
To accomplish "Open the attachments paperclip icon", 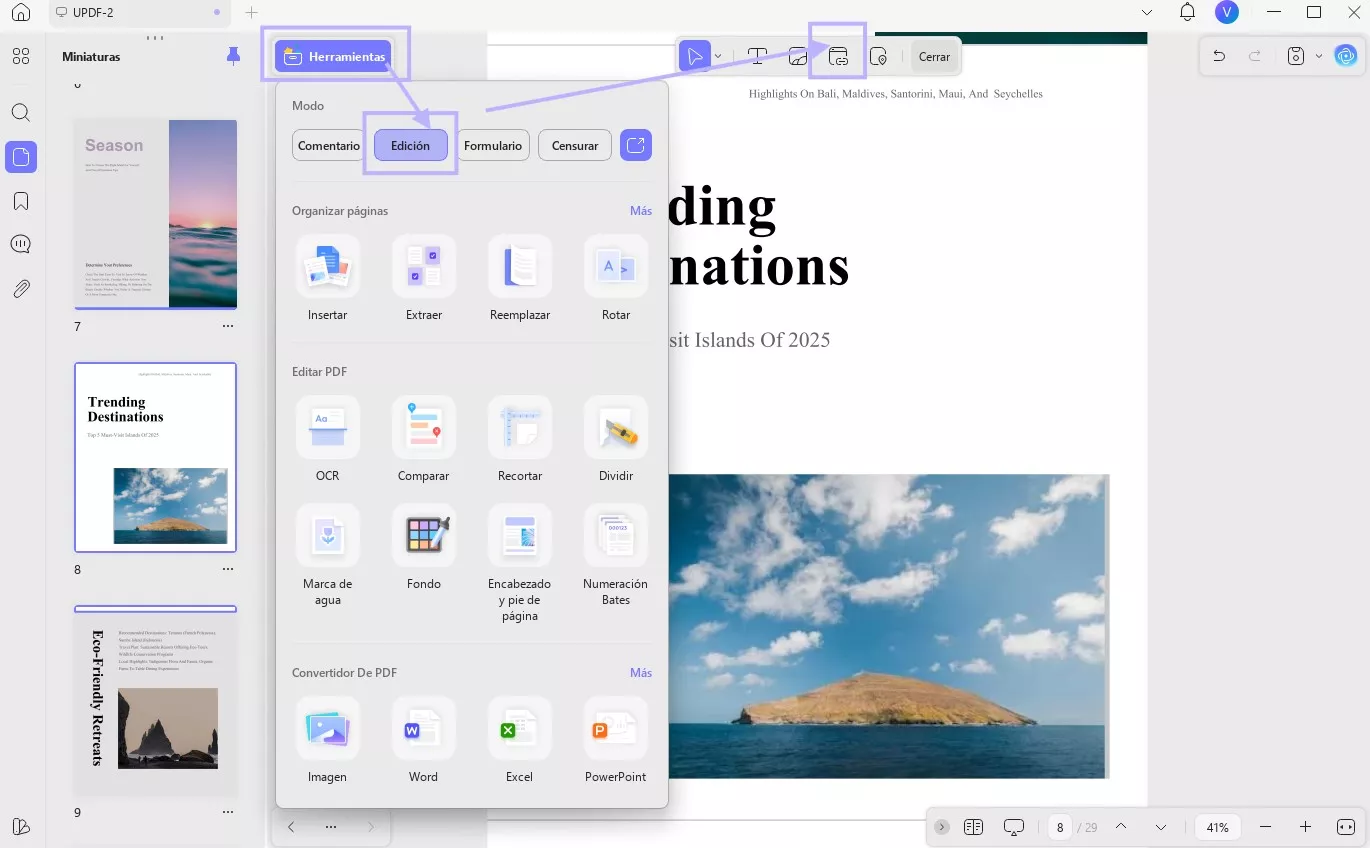I will 21,289.
